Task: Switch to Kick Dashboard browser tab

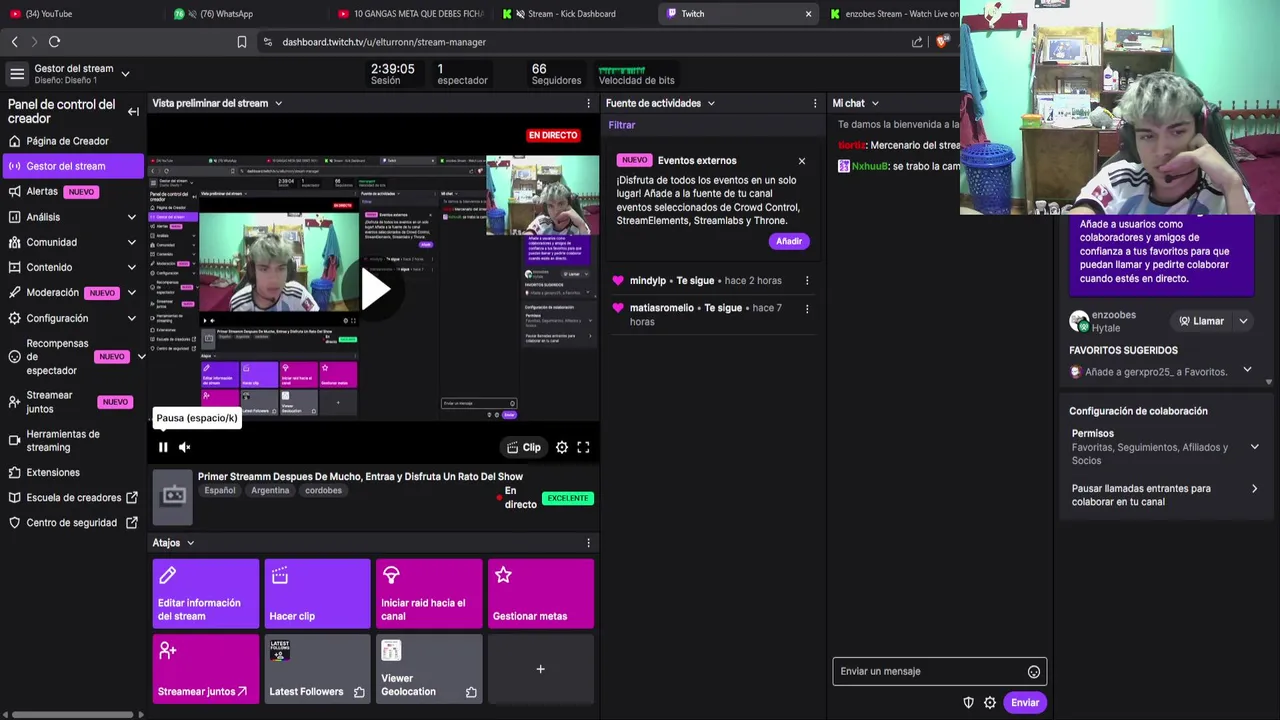Action: click(x=575, y=14)
